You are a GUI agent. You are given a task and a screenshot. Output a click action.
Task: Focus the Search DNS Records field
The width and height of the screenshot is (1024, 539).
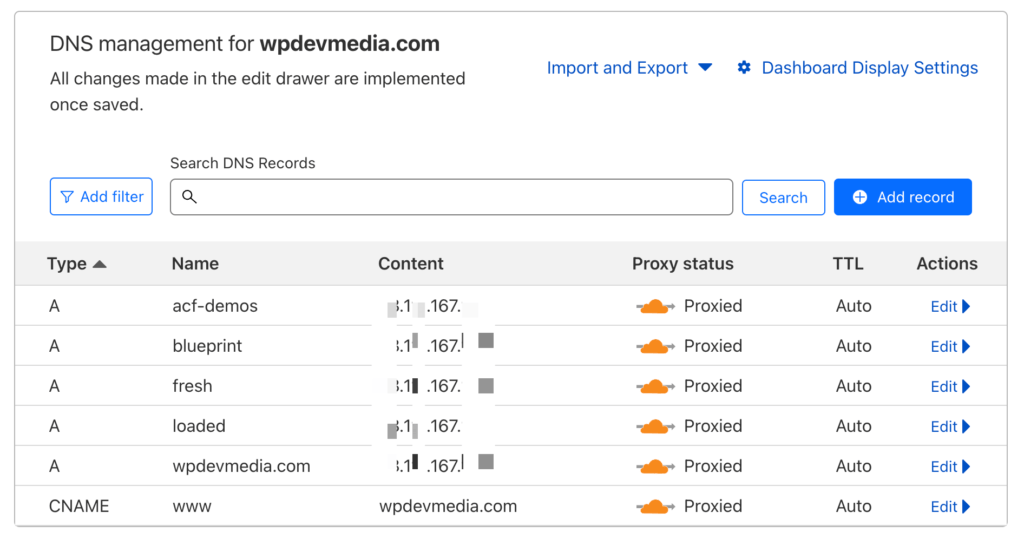[x=451, y=197]
